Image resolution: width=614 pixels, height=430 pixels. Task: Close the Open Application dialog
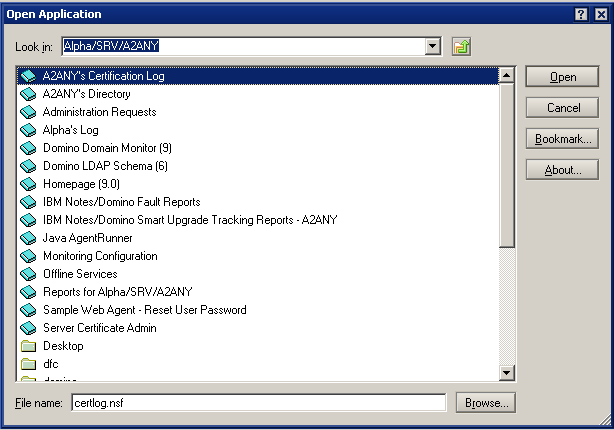(601, 14)
